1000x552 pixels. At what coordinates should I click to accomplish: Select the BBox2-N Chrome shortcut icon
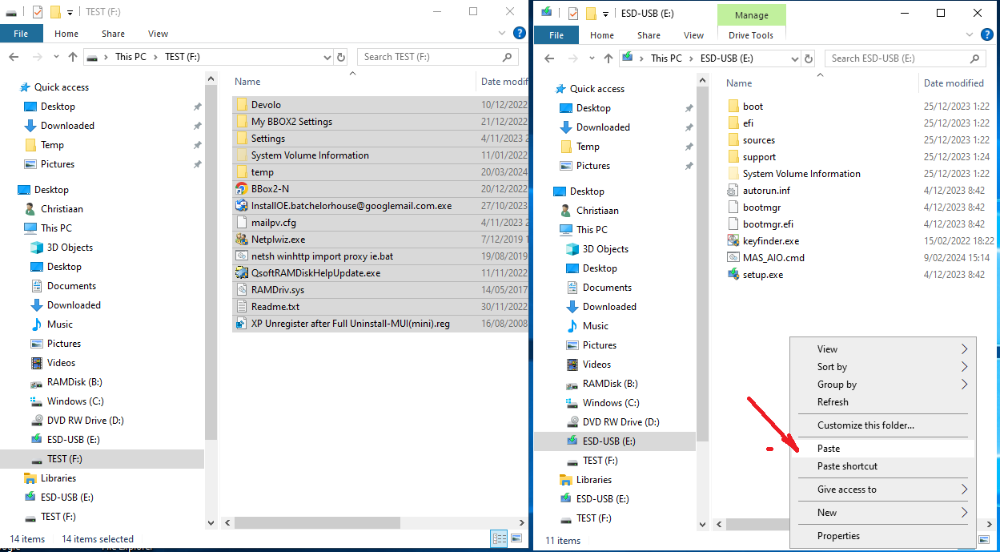241,189
